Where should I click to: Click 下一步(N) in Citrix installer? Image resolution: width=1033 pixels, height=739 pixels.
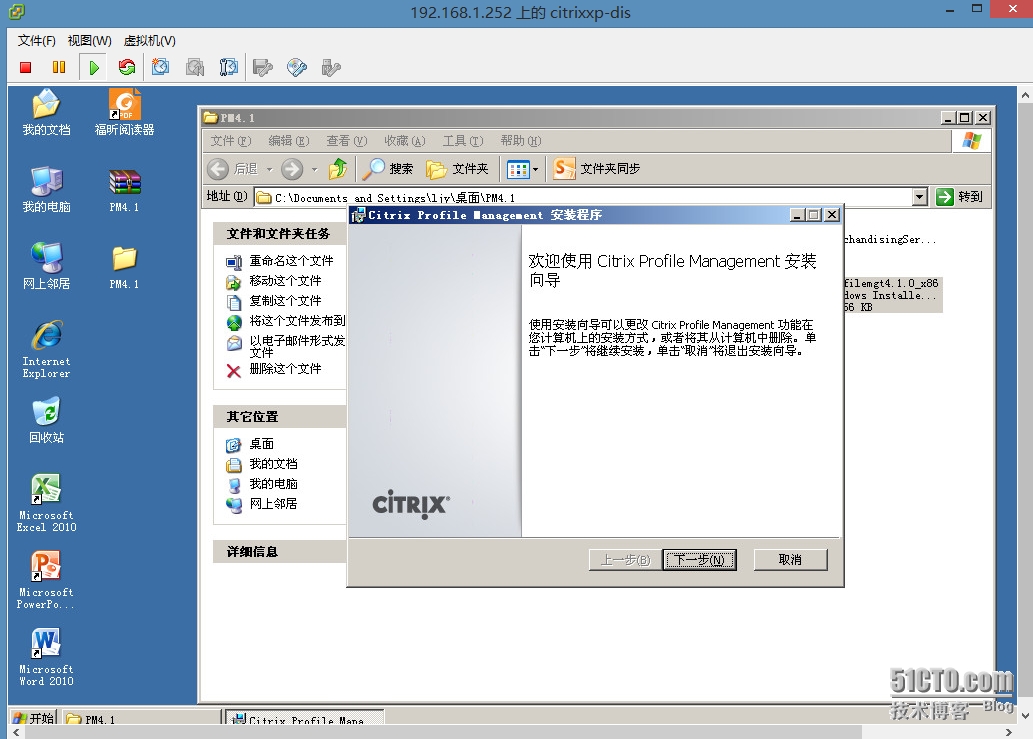point(699,560)
